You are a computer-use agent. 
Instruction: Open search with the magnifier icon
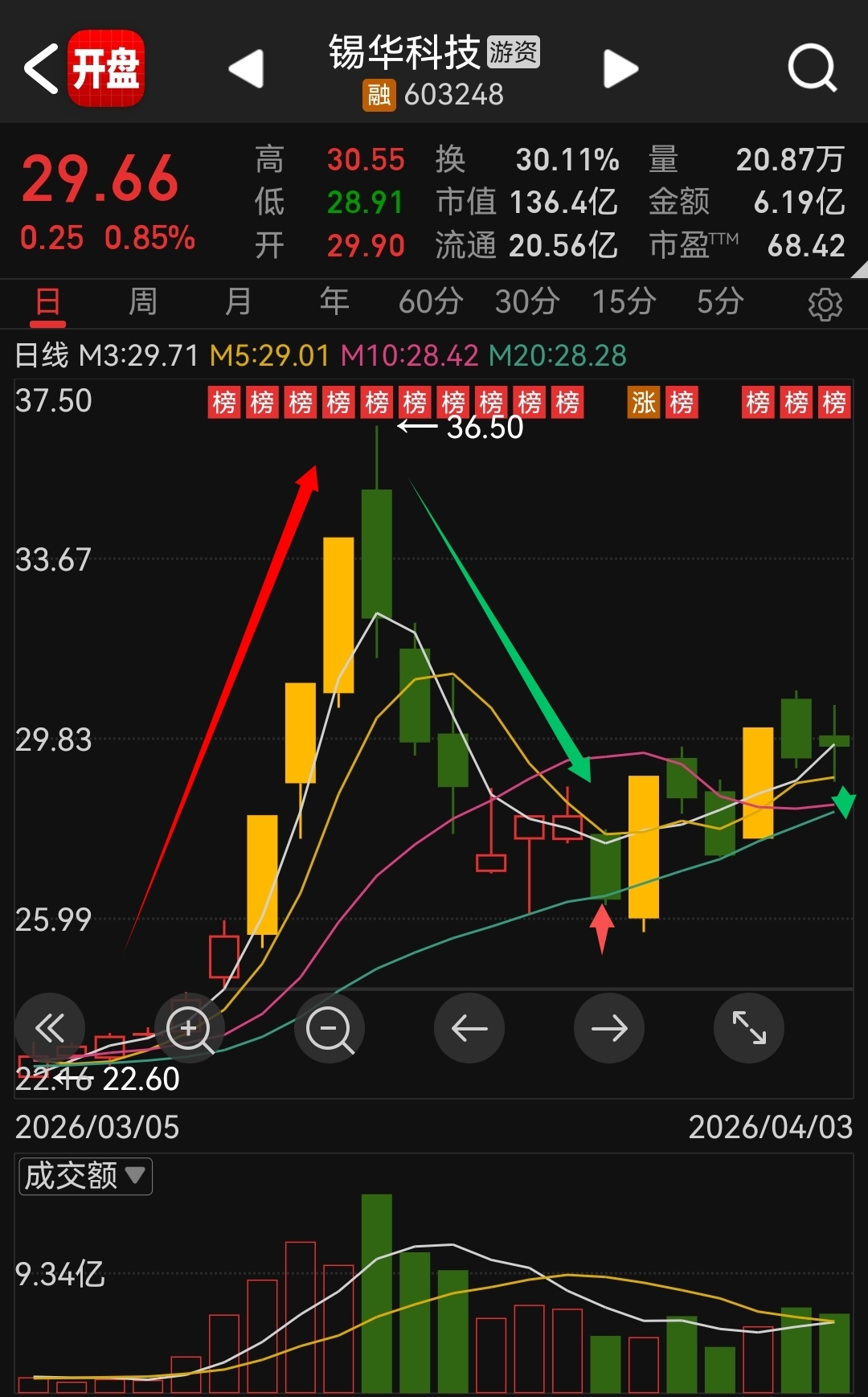tap(813, 68)
